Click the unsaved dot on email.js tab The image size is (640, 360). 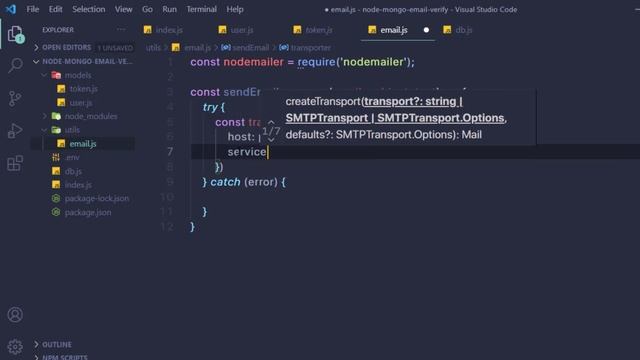[x=426, y=30]
